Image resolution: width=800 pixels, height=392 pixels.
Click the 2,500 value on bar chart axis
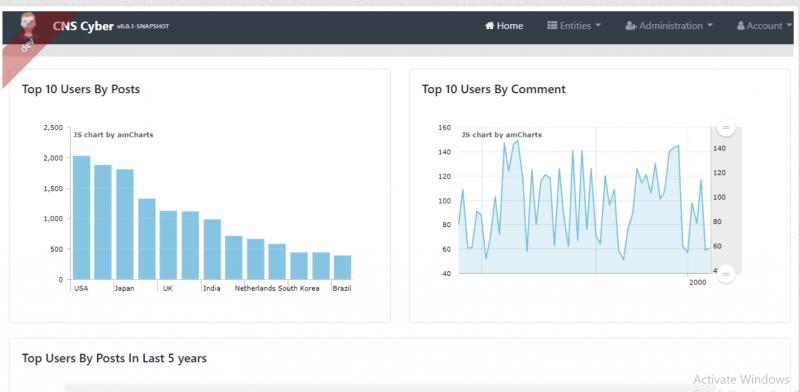click(x=54, y=127)
